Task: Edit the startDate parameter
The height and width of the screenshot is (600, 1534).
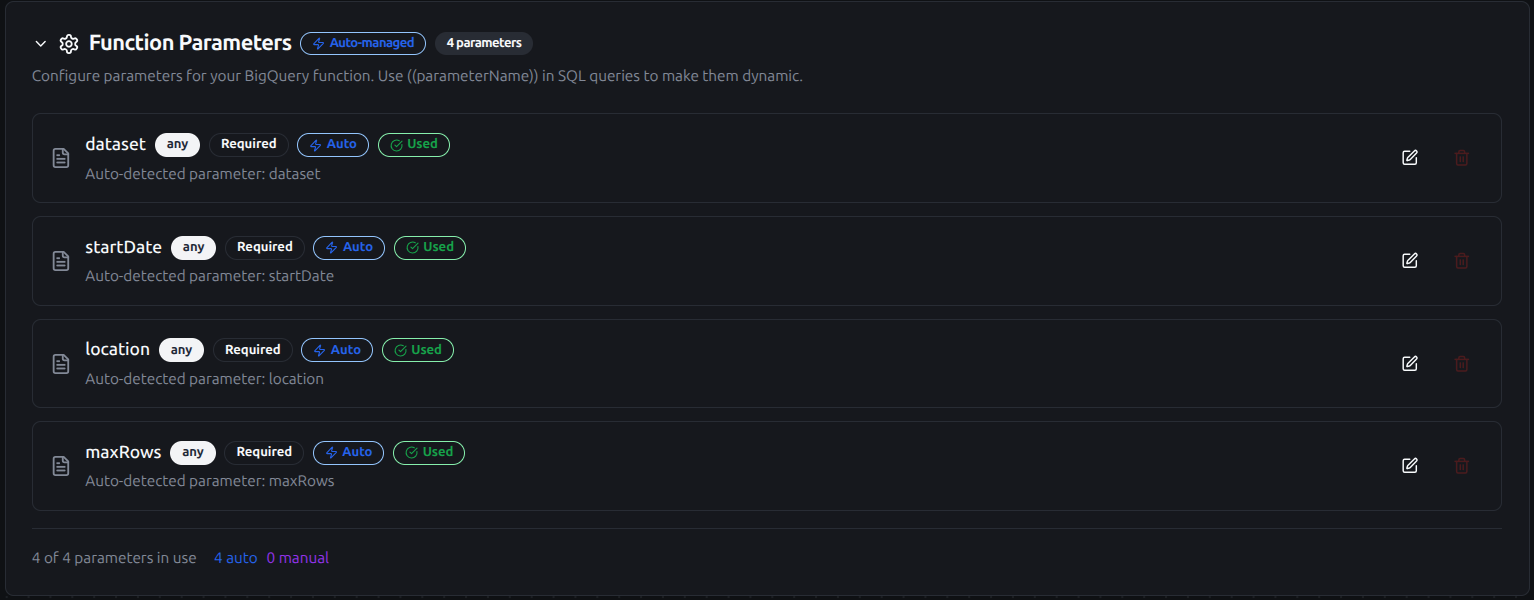Action: [1410, 261]
